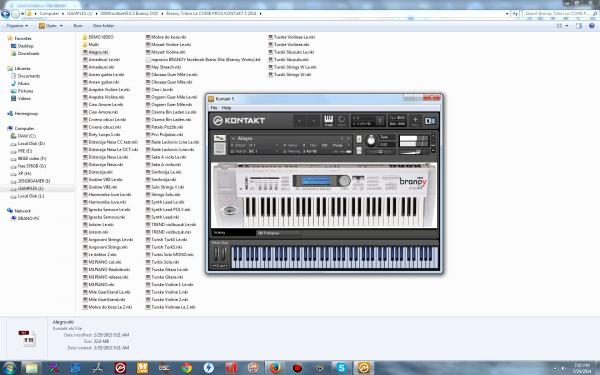Image resolution: width=600 pixels, height=375 pixels.
Task: Select Desktop in navigation pane
Action: click(x=22, y=46)
